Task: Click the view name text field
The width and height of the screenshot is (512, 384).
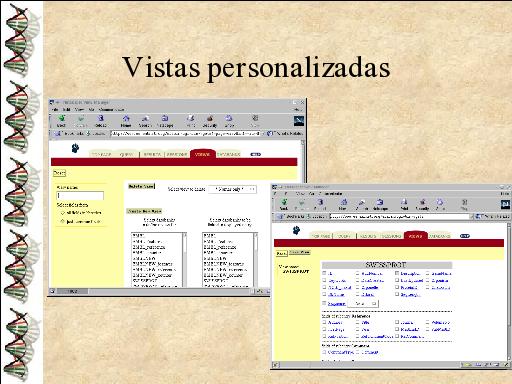Action: (x=80, y=196)
